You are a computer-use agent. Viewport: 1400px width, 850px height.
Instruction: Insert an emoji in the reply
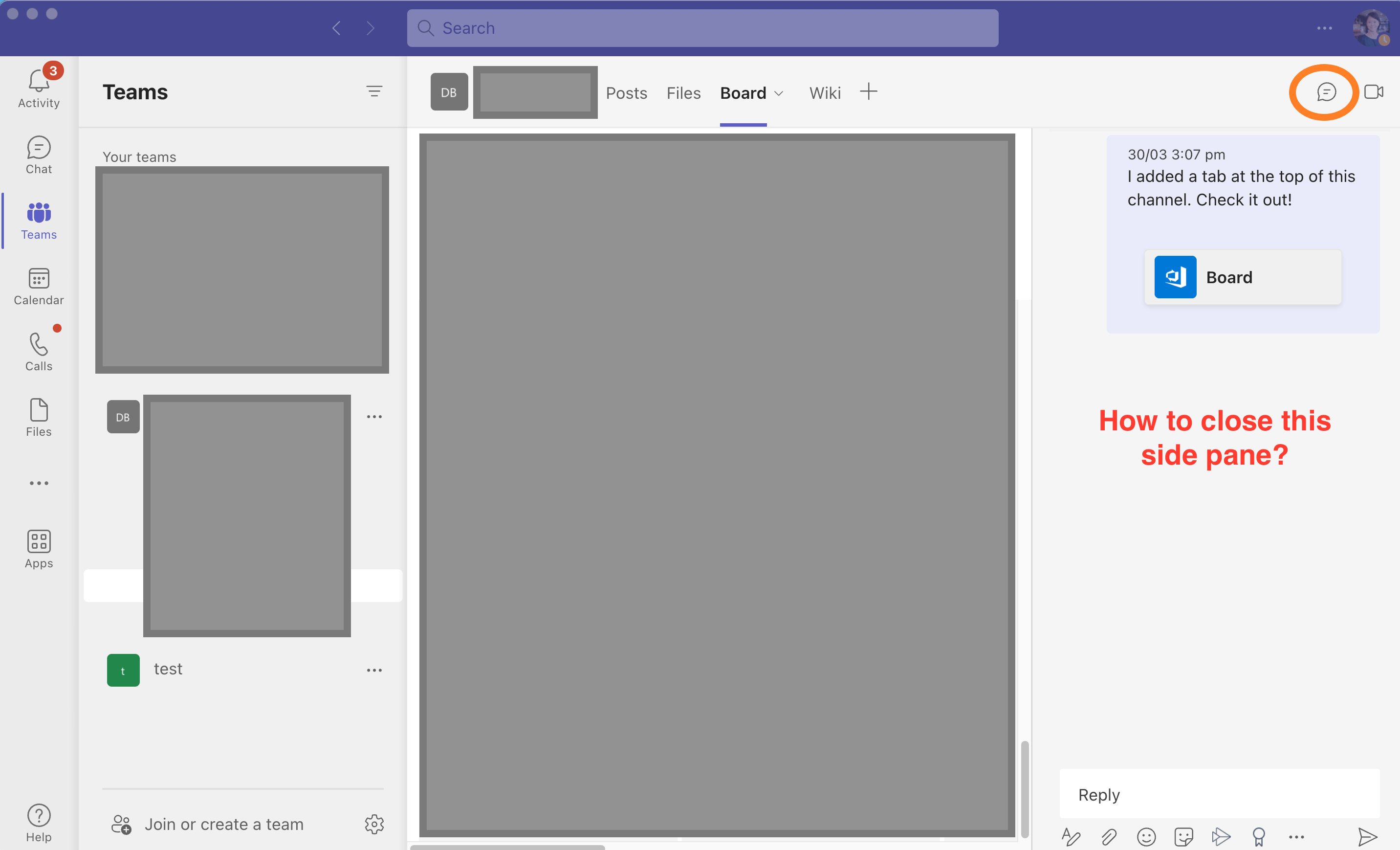(1146, 836)
